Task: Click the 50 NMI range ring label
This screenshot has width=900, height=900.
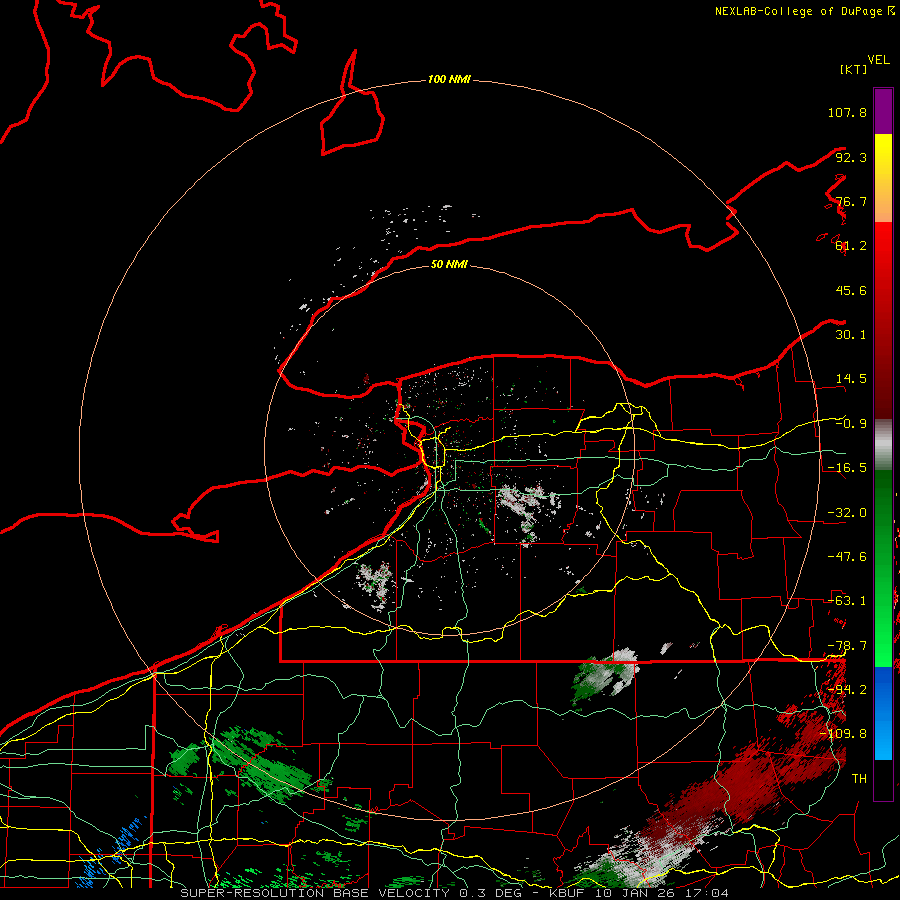Action: tap(449, 264)
